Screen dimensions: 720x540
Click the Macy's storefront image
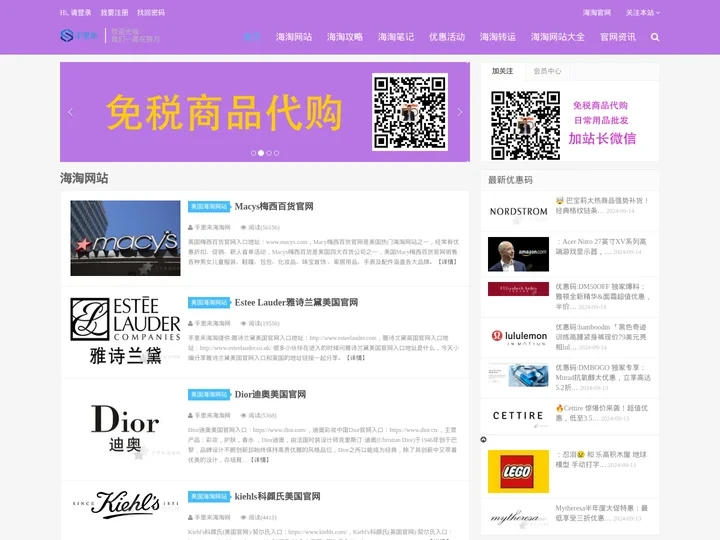125,238
